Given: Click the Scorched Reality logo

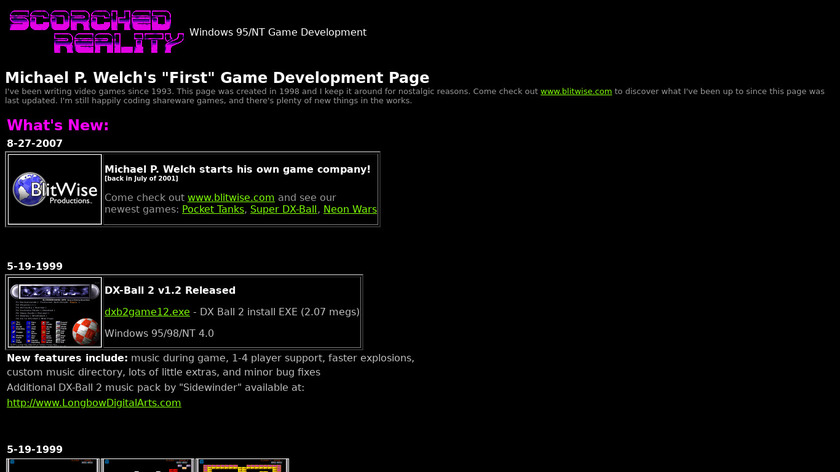Looking at the screenshot, I should (96, 32).
